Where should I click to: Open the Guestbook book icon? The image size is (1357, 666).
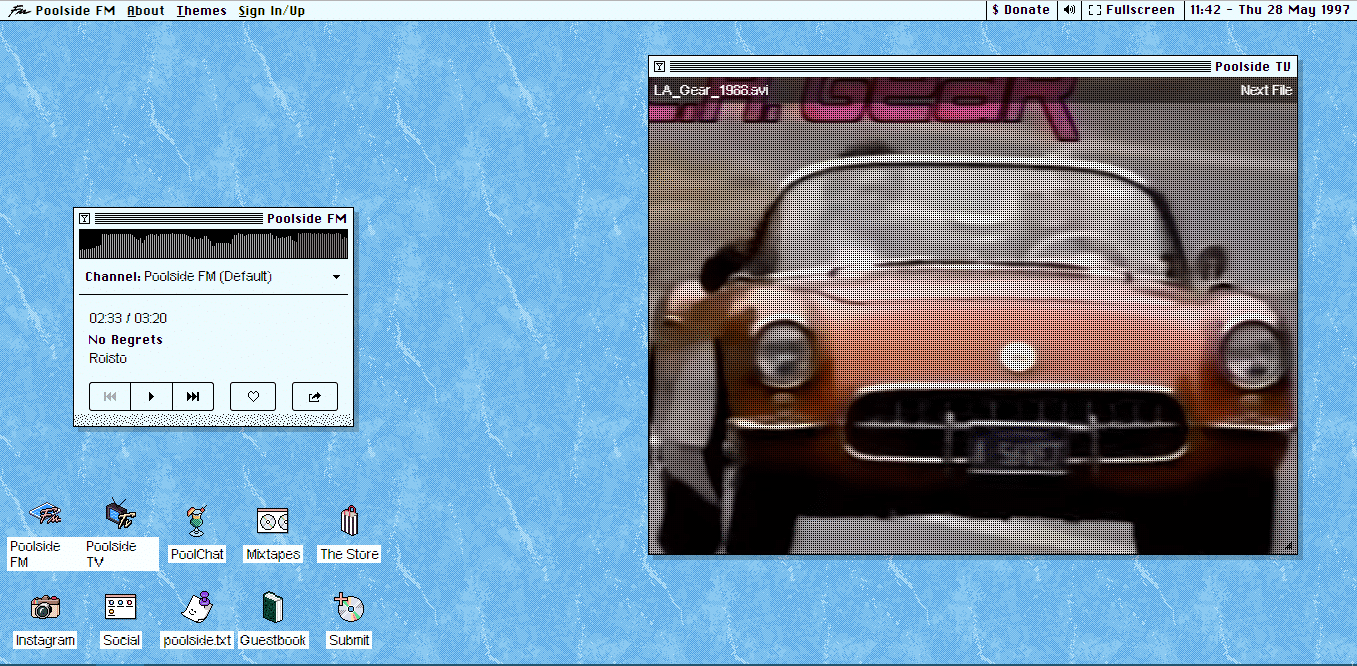[273, 607]
